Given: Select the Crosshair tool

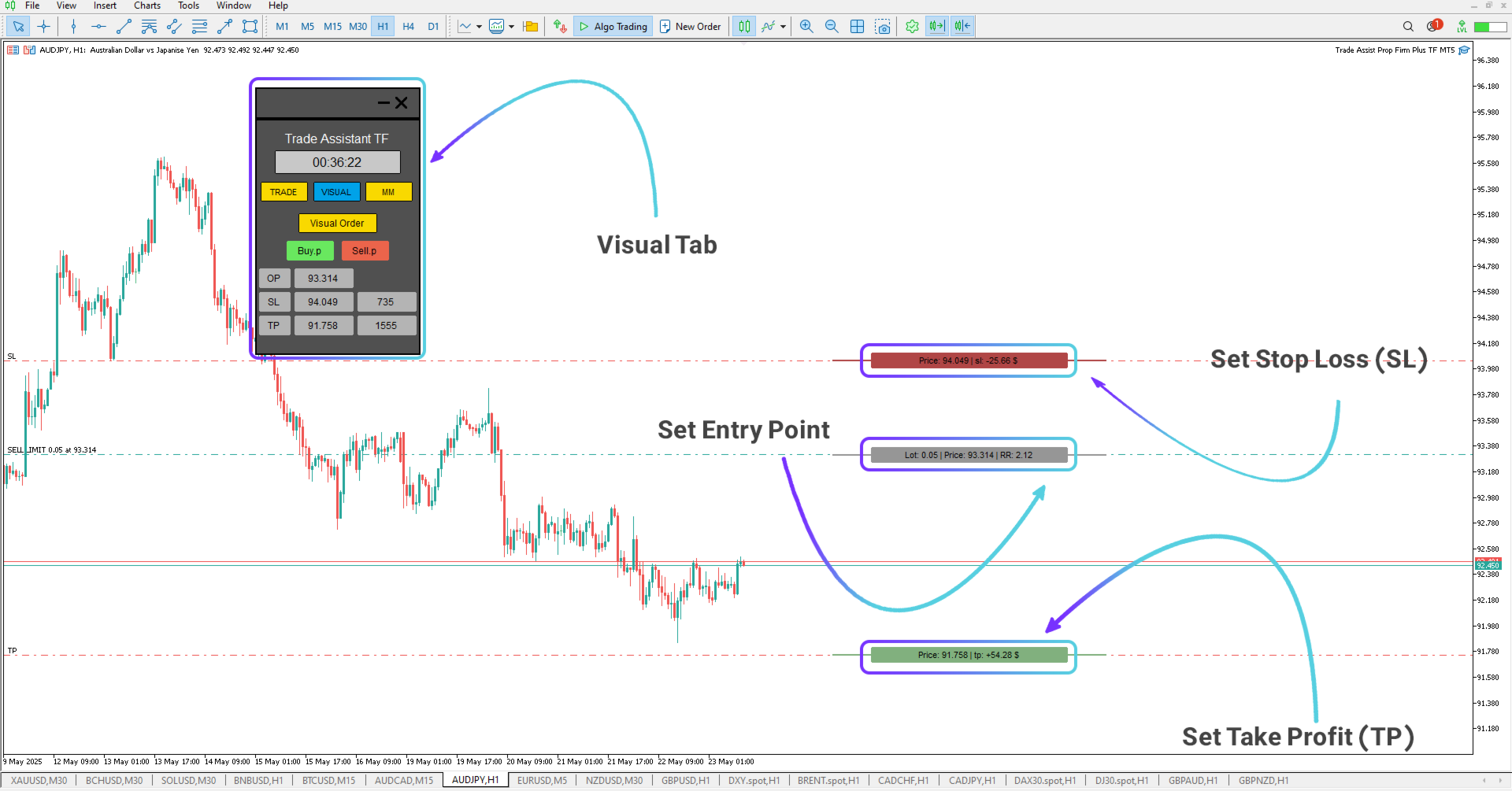Looking at the screenshot, I should pyautogui.click(x=44, y=26).
